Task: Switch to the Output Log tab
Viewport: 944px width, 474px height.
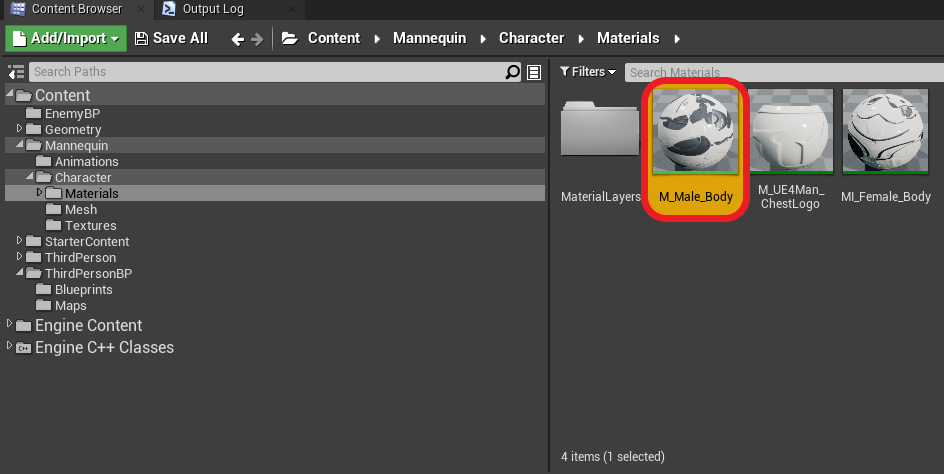Action: click(213, 9)
